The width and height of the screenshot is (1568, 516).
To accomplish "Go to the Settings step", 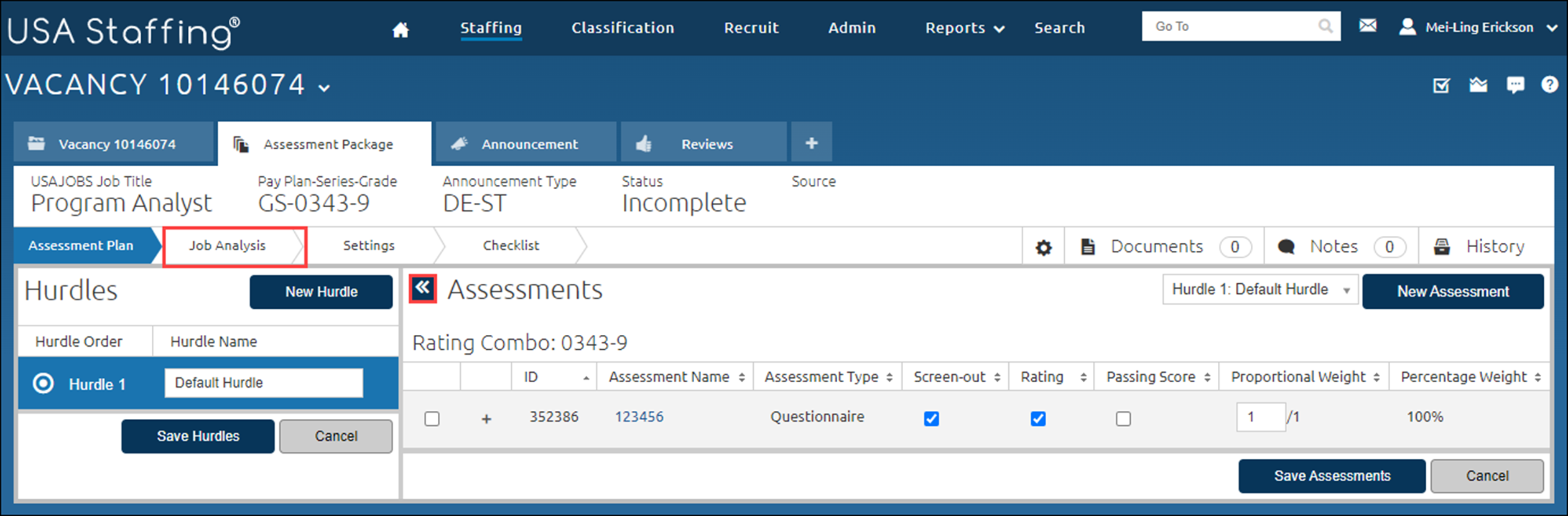I will 369,246.
